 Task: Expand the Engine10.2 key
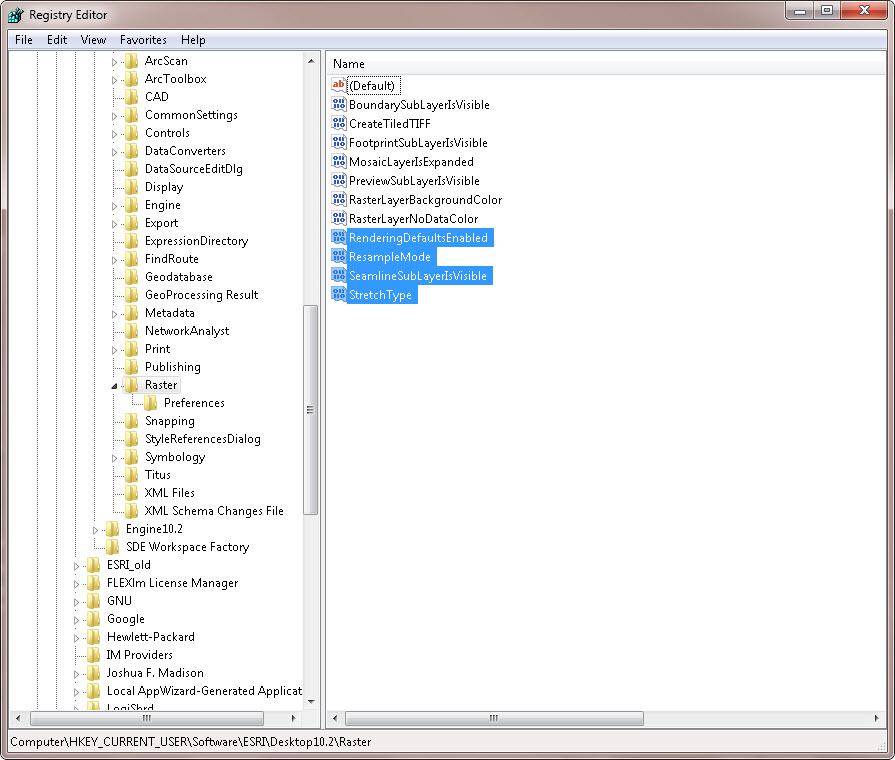[95, 530]
